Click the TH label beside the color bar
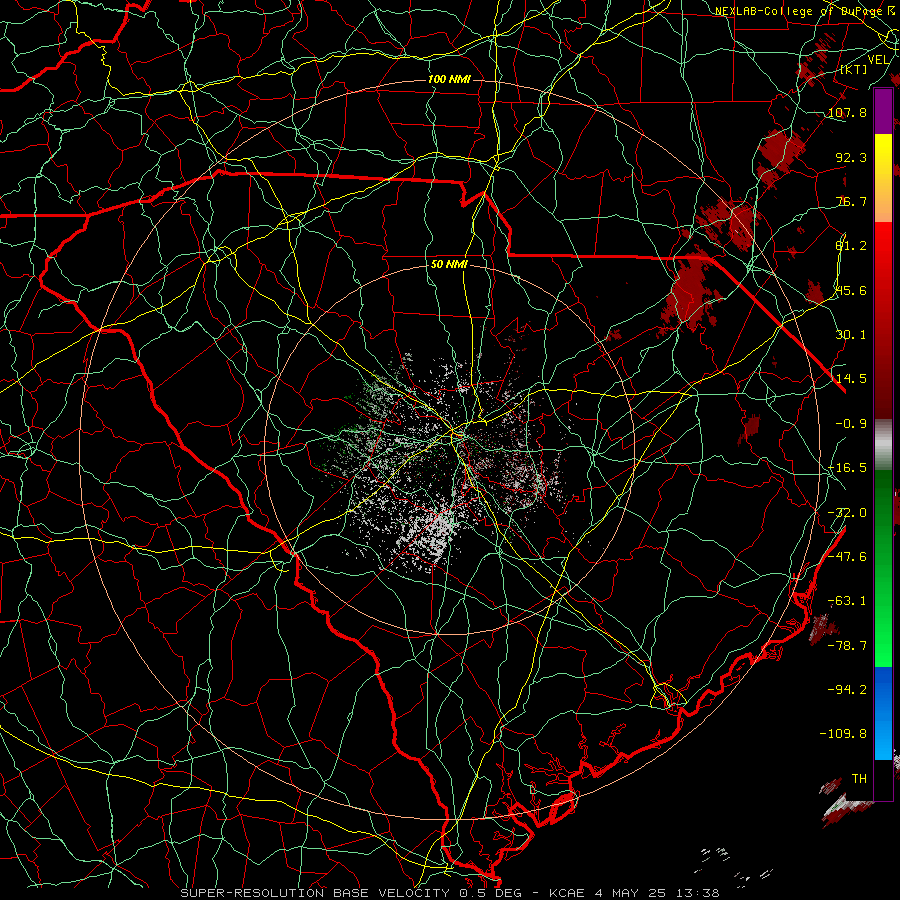Viewport: 900px width, 900px height. 859,779
